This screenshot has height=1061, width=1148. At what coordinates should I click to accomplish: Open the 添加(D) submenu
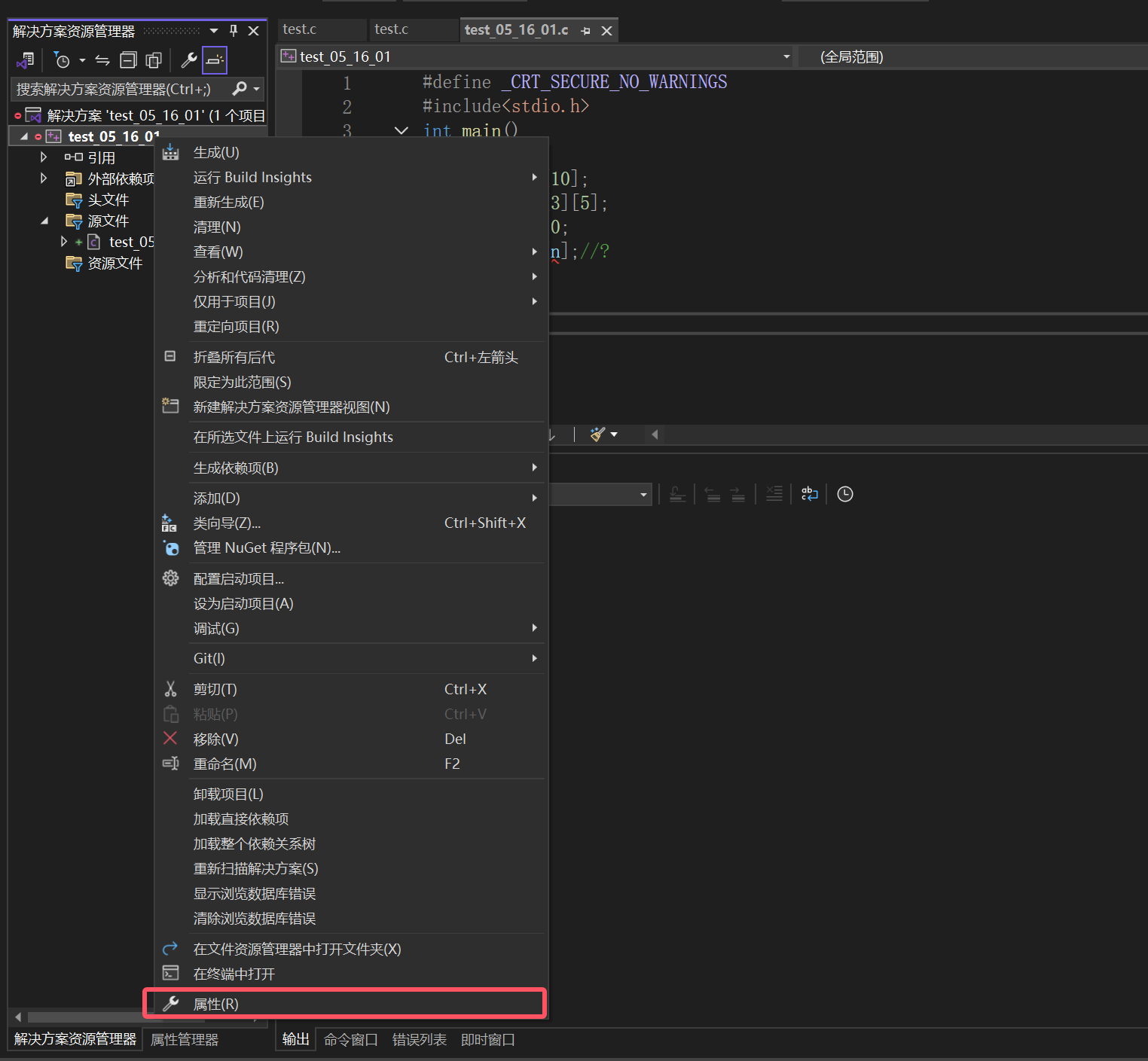coord(351,498)
